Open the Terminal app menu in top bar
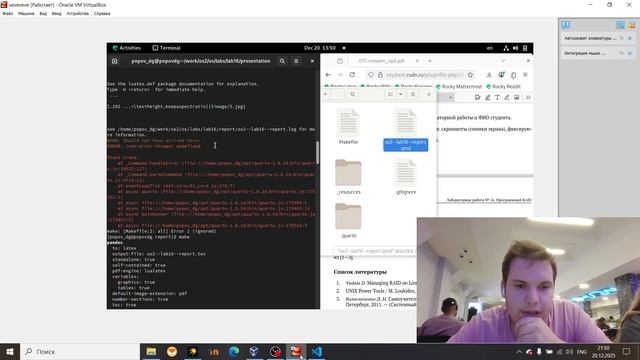 point(166,48)
